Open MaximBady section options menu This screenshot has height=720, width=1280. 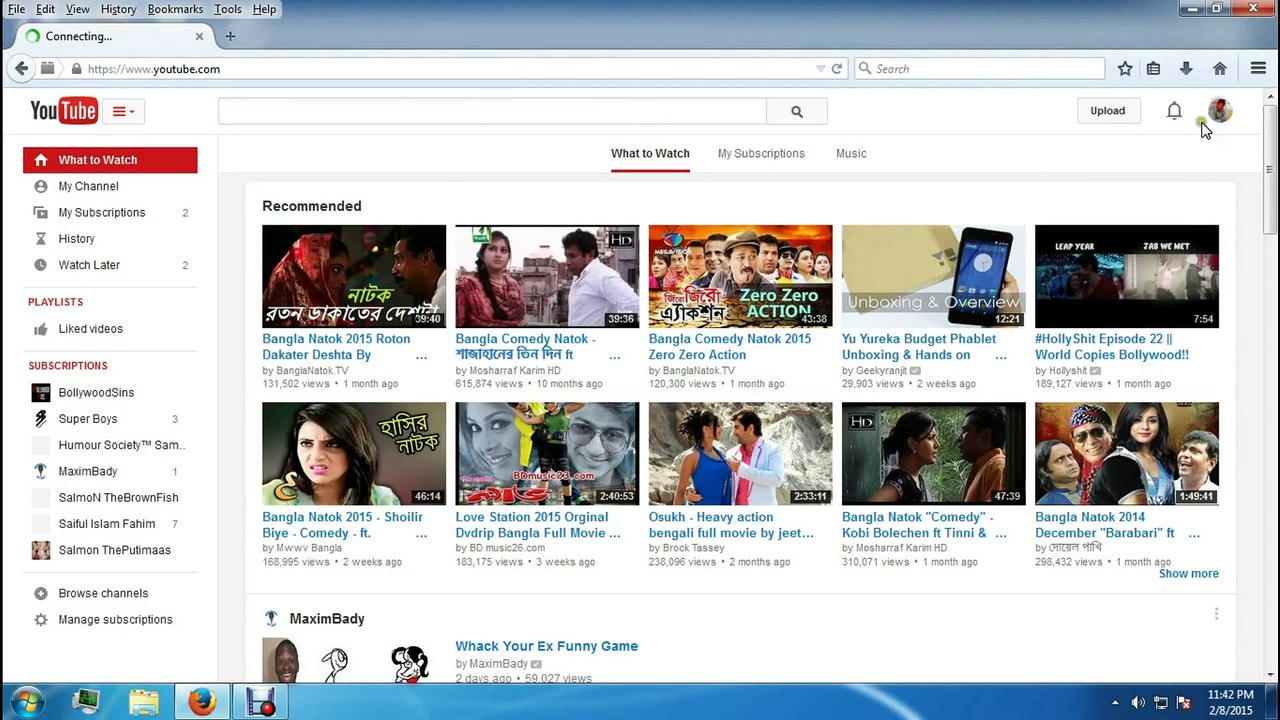1216,614
